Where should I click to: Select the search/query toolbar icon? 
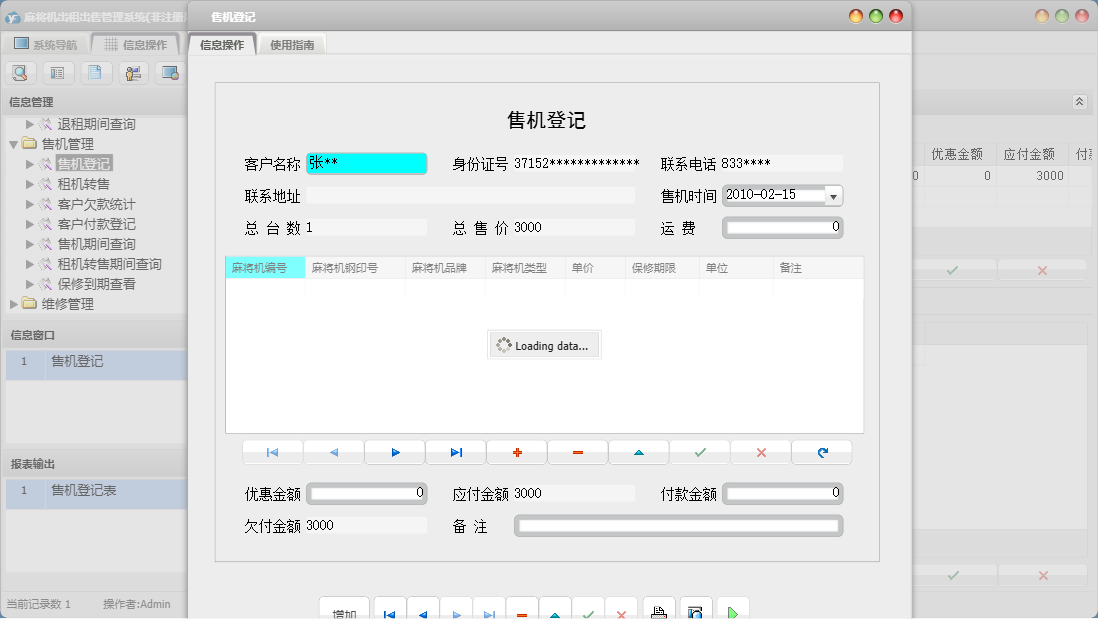(20, 72)
